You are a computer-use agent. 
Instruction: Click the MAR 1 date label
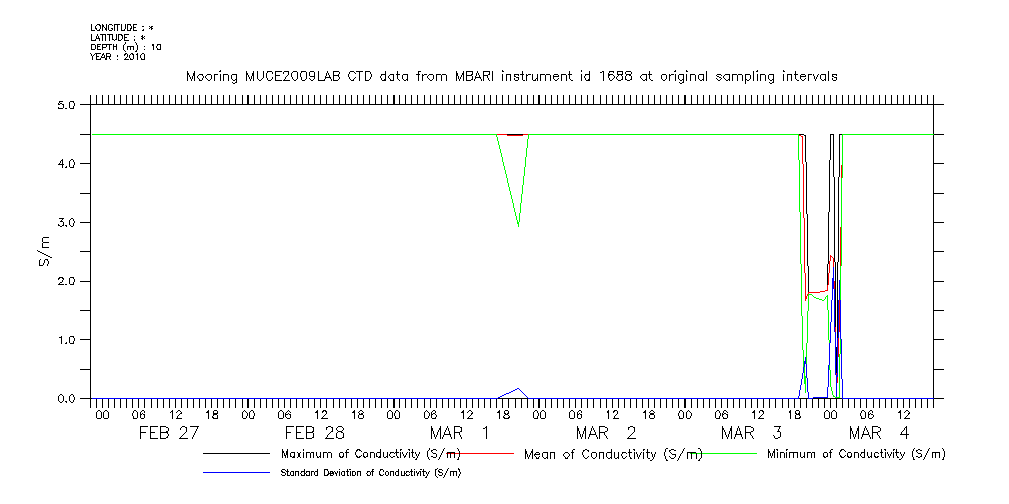pyautogui.click(x=460, y=433)
